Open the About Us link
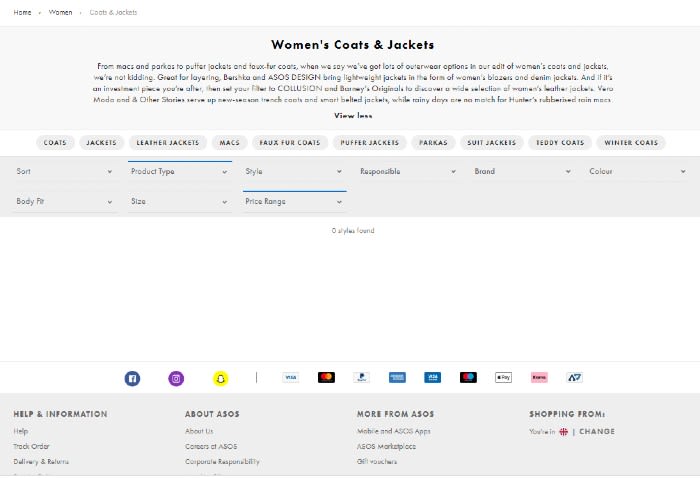This screenshot has height=478, width=700. click(199, 431)
